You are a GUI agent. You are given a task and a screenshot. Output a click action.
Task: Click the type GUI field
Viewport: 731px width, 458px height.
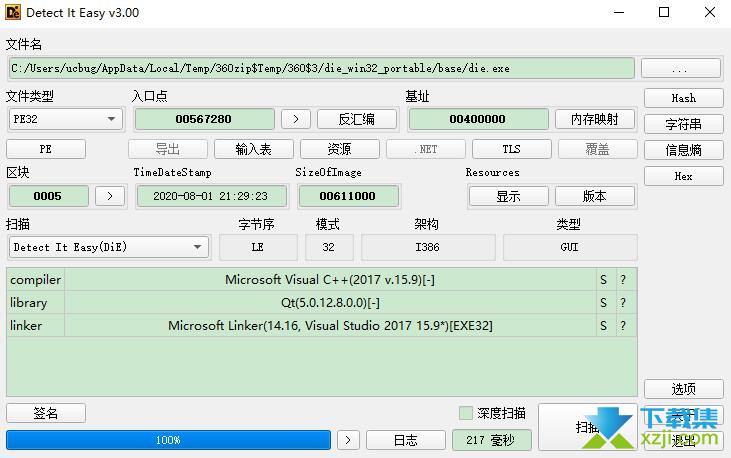(x=570, y=247)
